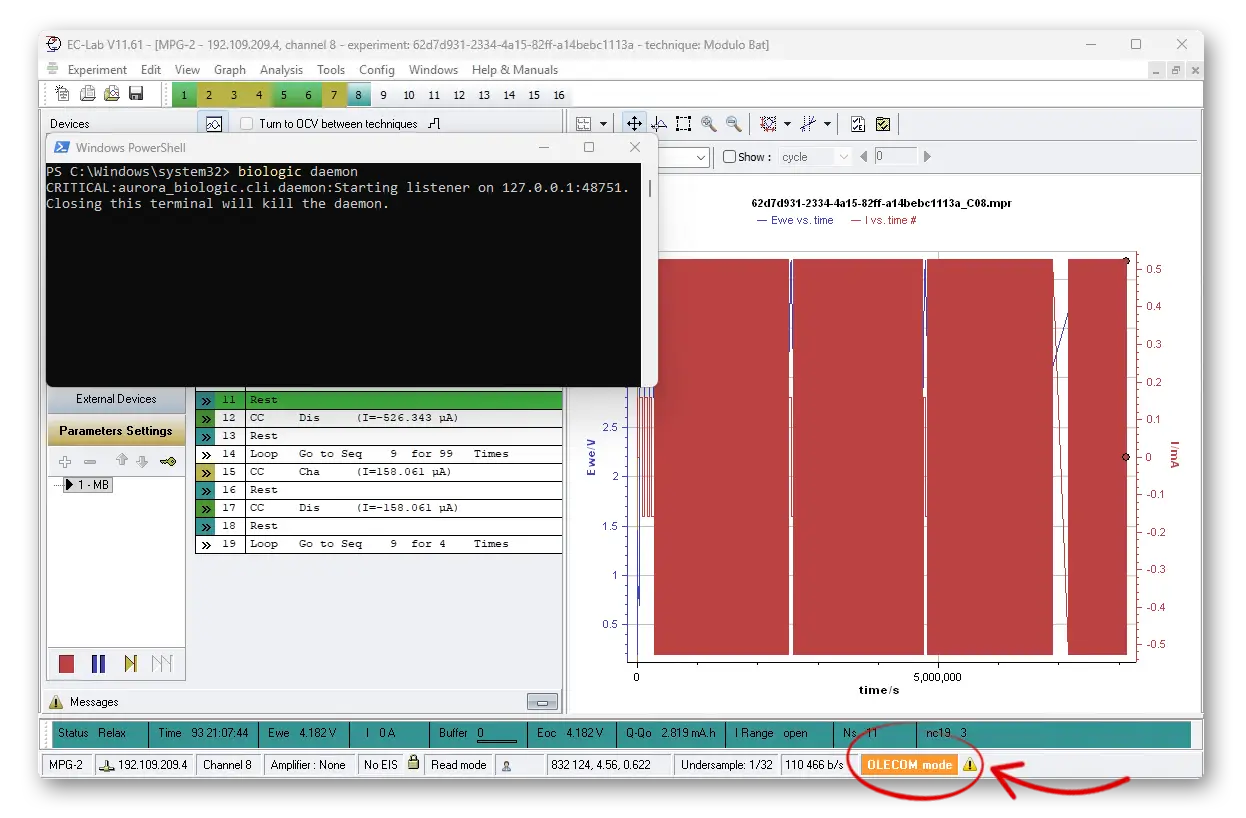
Task: Select the pan (four-arrow) graph tool
Action: click(x=634, y=124)
